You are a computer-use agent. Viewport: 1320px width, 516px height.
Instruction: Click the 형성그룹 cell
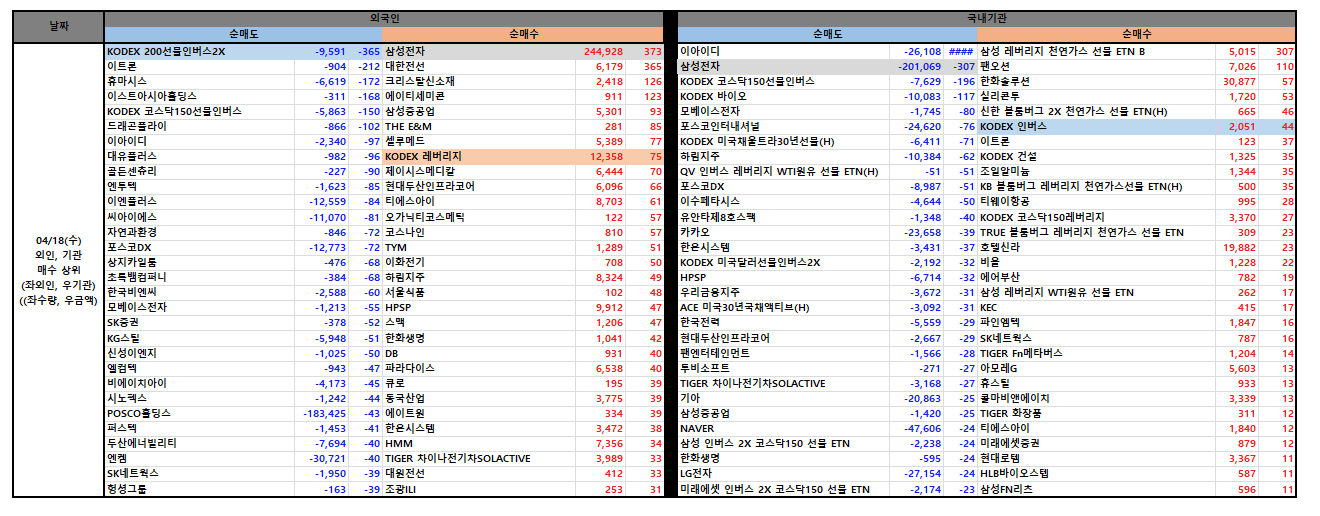199,489
